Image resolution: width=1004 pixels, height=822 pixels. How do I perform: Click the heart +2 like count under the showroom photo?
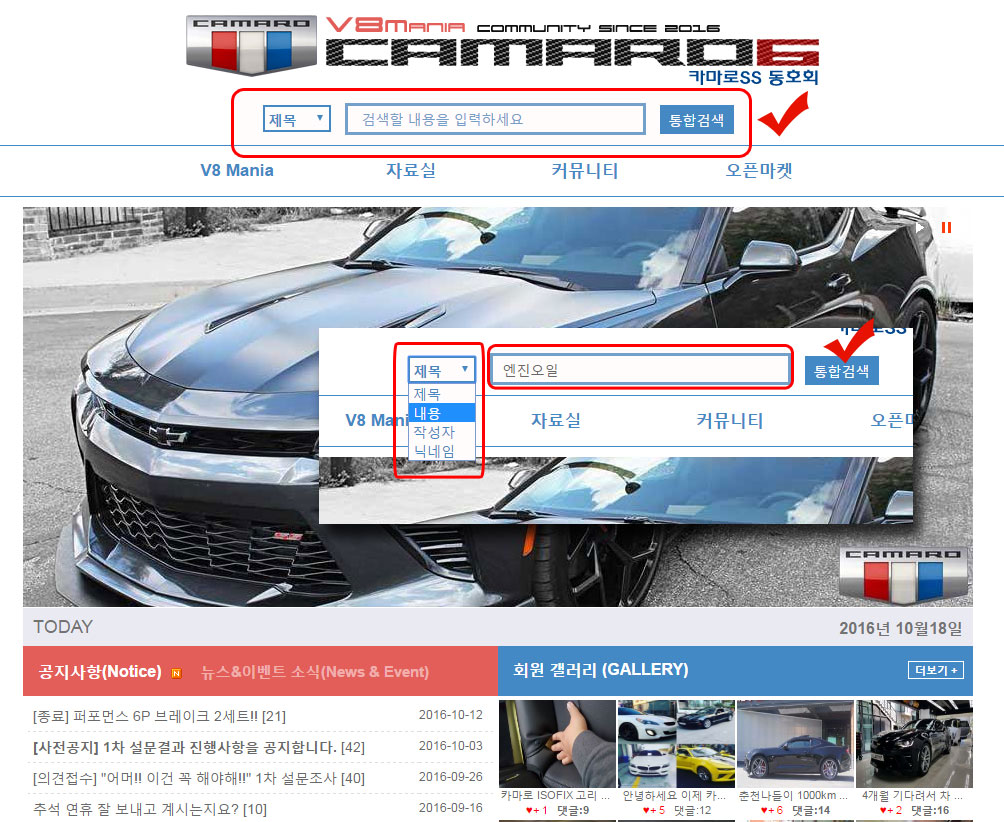(x=891, y=810)
